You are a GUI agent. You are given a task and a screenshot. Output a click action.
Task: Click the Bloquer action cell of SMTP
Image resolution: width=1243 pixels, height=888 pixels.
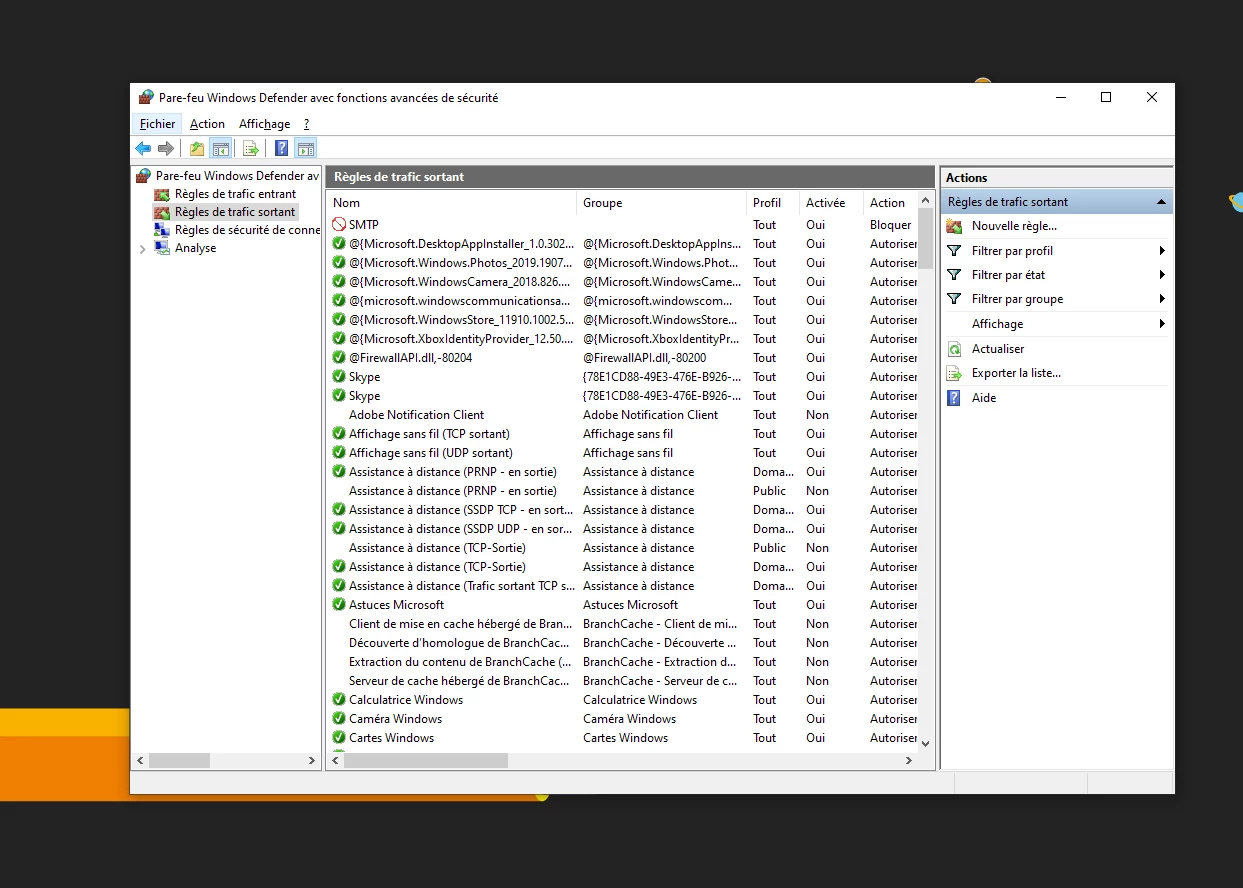coord(890,225)
